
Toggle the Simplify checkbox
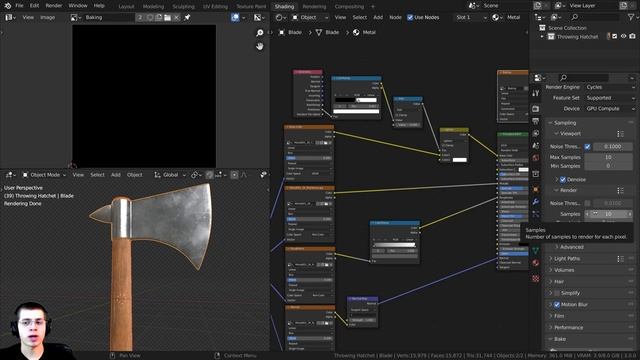point(557,293)
